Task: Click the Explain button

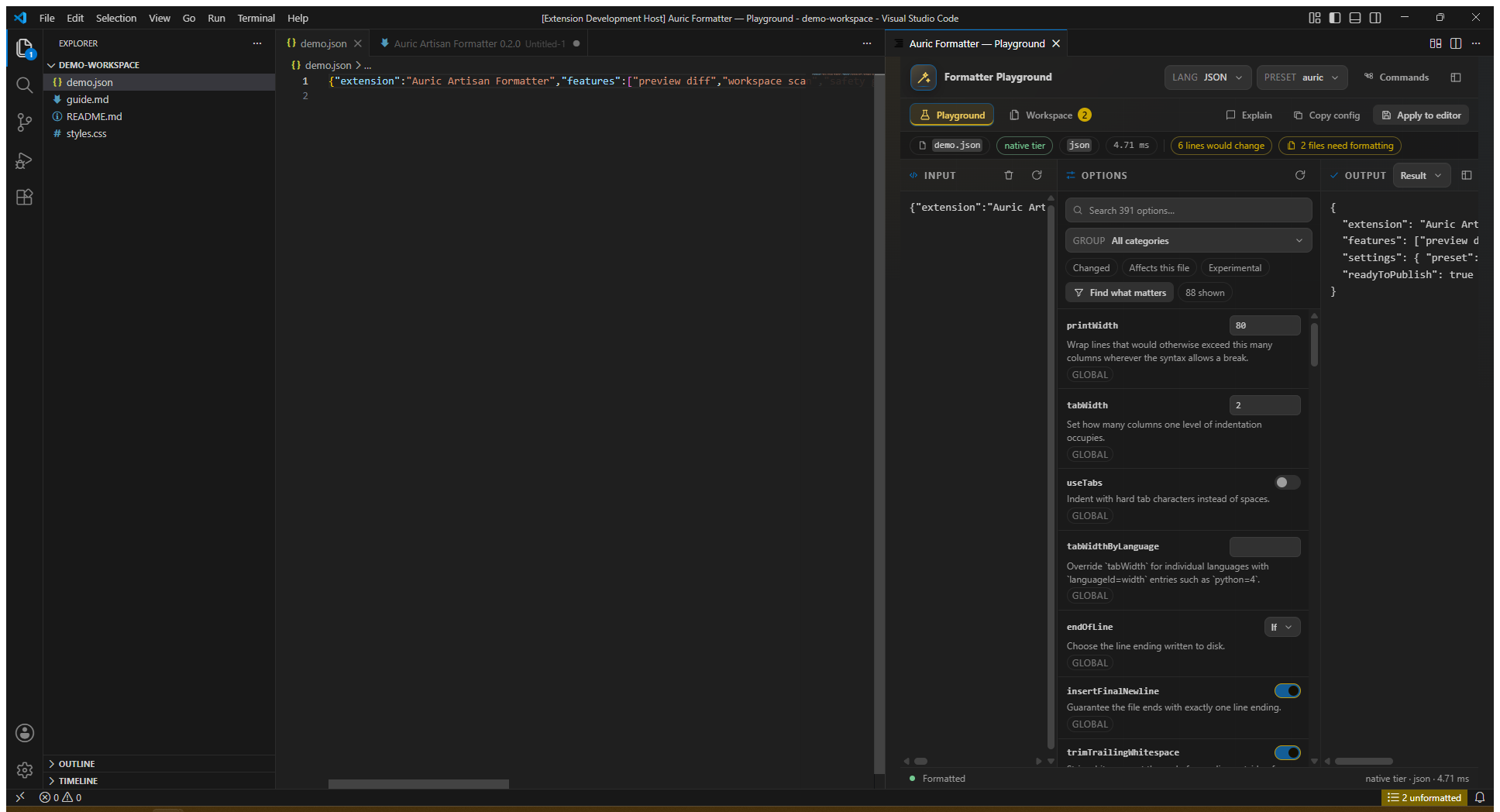Action: click(1248, 115)
